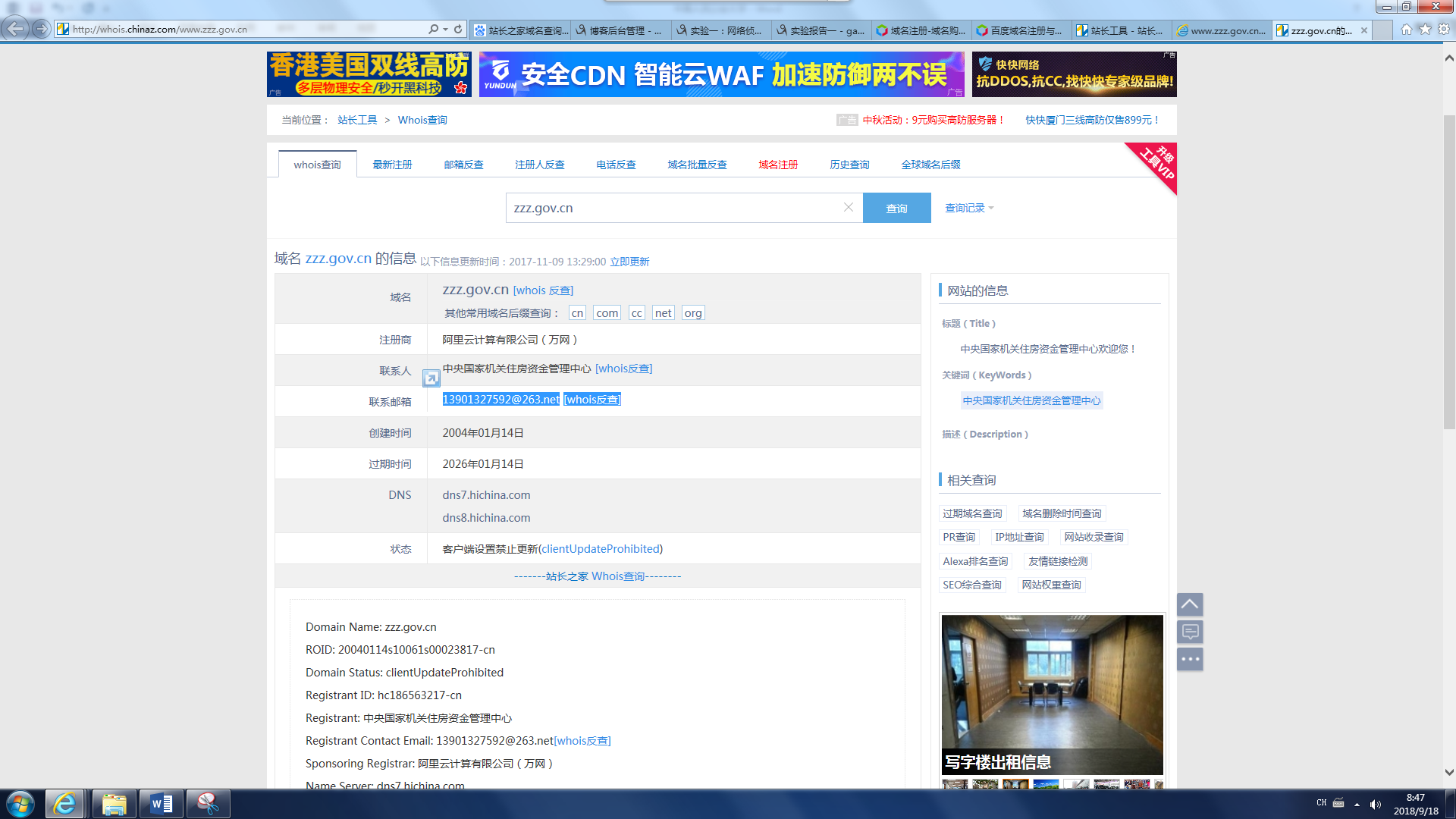
Task: Open Internet Explorer from taskbar
Action: pyautogui.click(x=64, y=804)
